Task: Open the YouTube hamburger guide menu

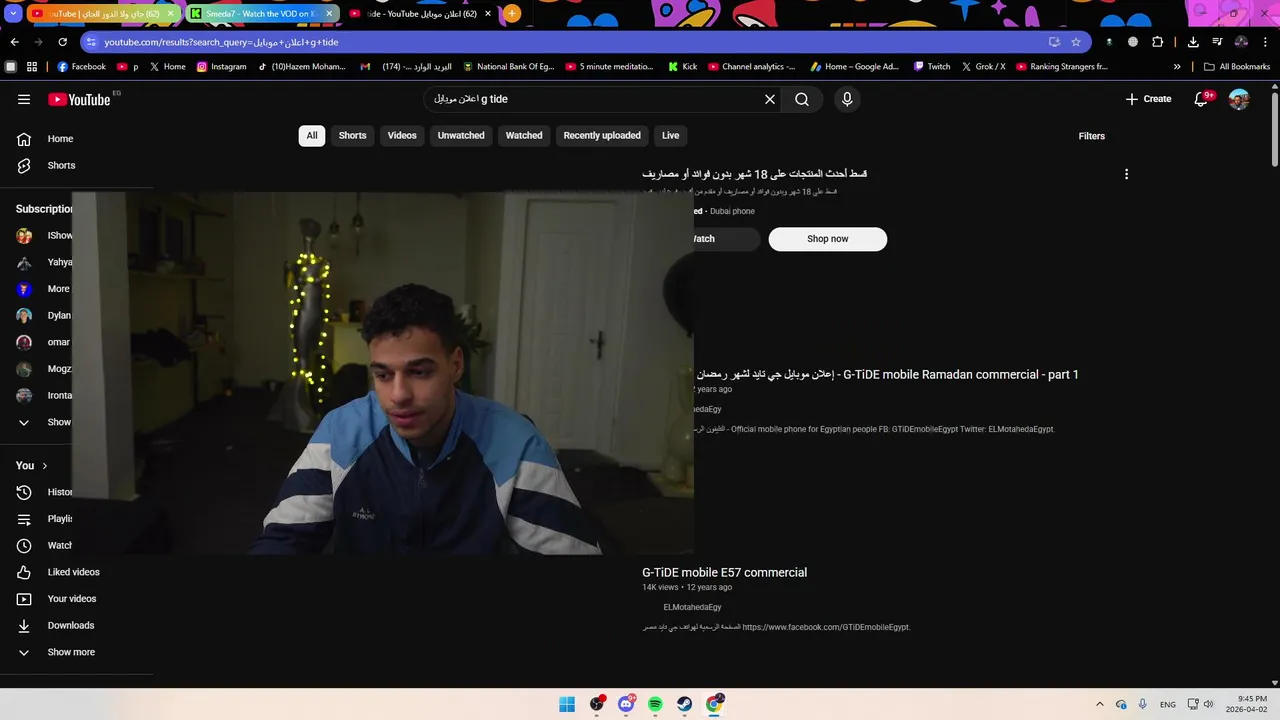Action: point(24,99)
